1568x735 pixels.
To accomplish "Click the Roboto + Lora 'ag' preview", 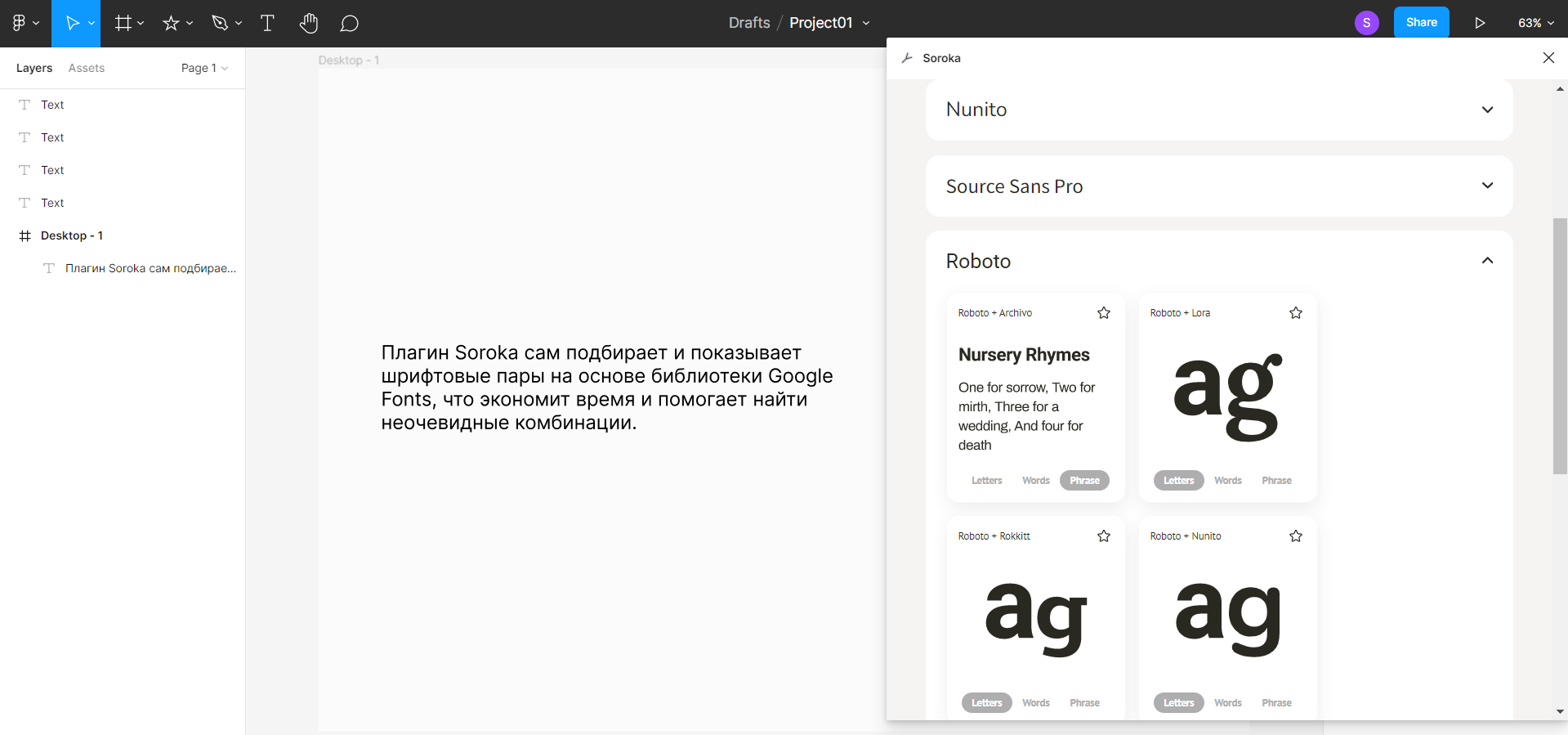I will pyautogui.click(x=1228, y=397).
